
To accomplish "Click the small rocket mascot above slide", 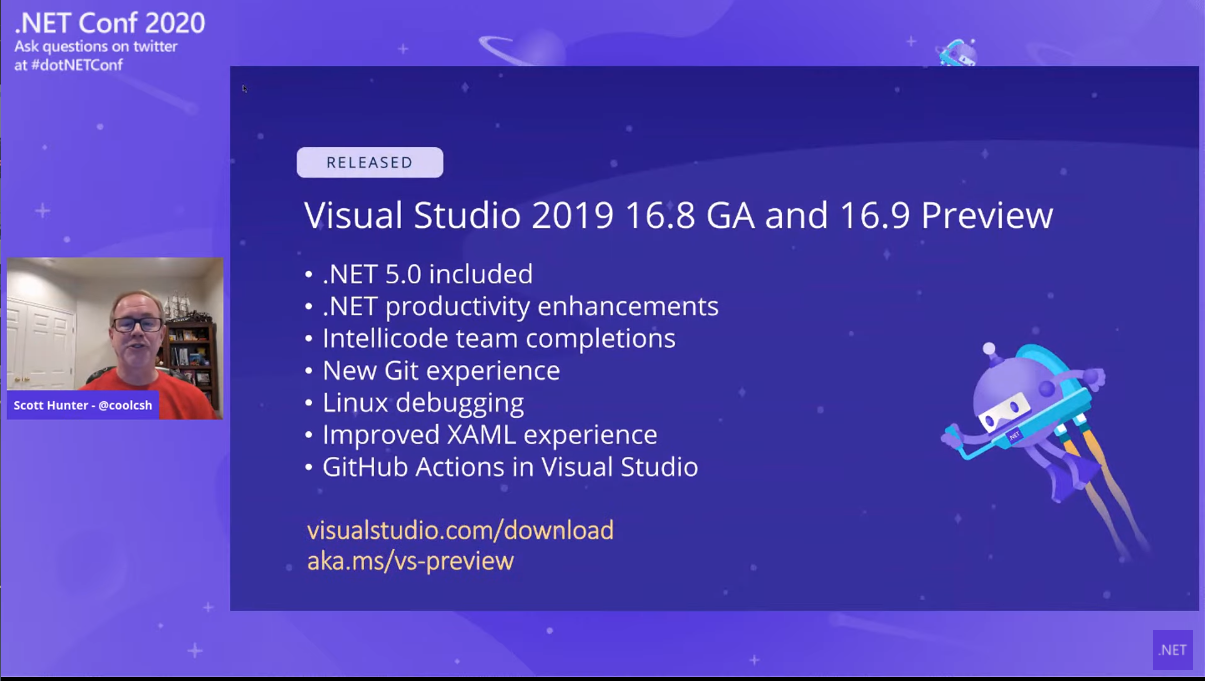I will coord(955,52).
